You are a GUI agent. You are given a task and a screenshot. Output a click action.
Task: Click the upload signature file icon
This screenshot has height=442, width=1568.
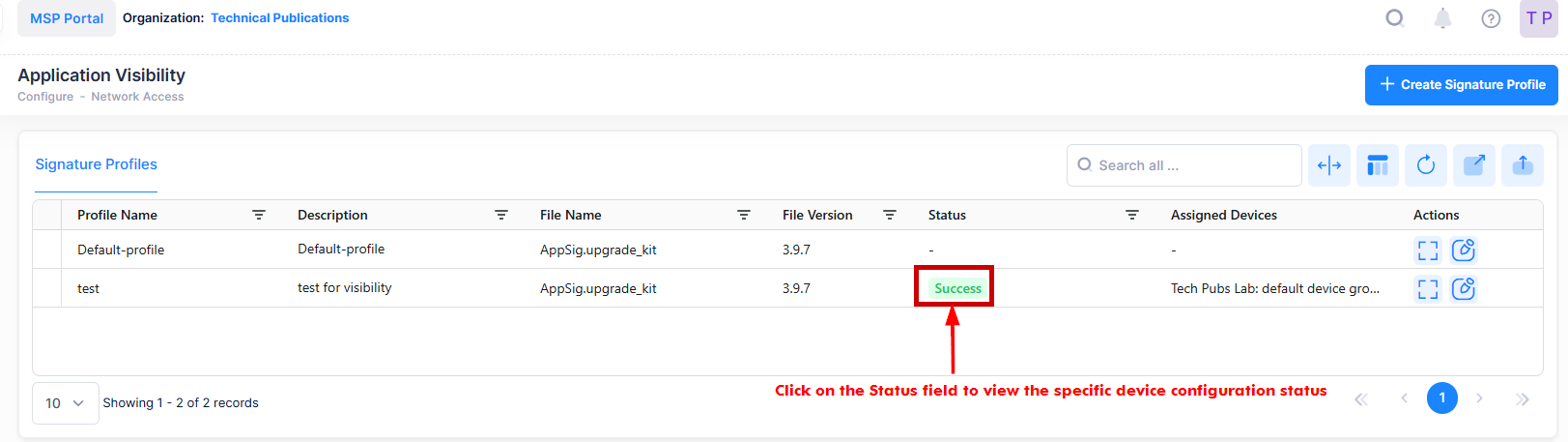pos(1523,165)
